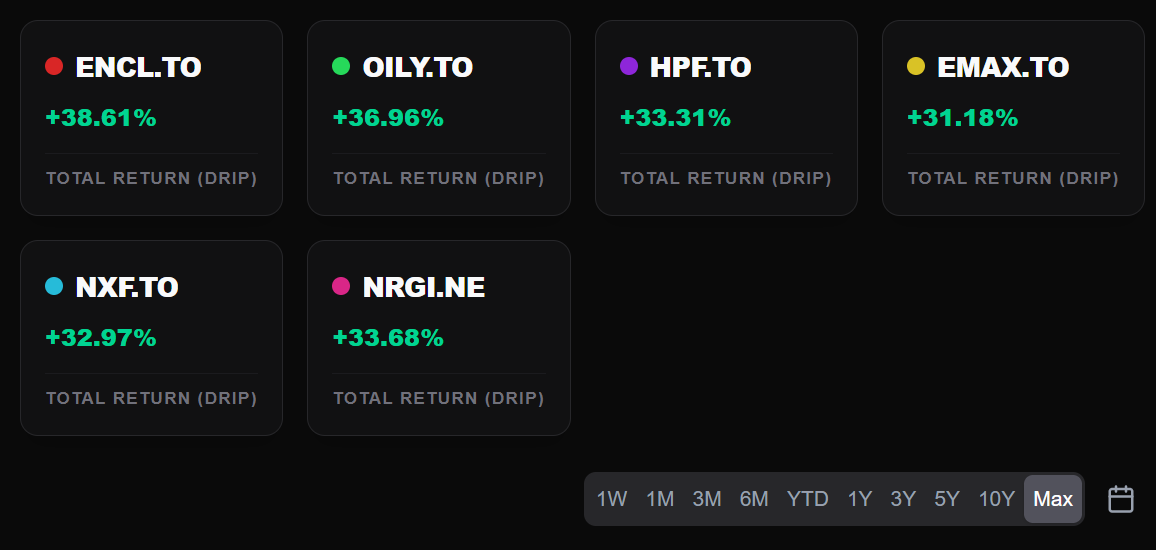1156x550 pixels.
Task: Click the active Max range button
Action: [x=1053, y=499]
